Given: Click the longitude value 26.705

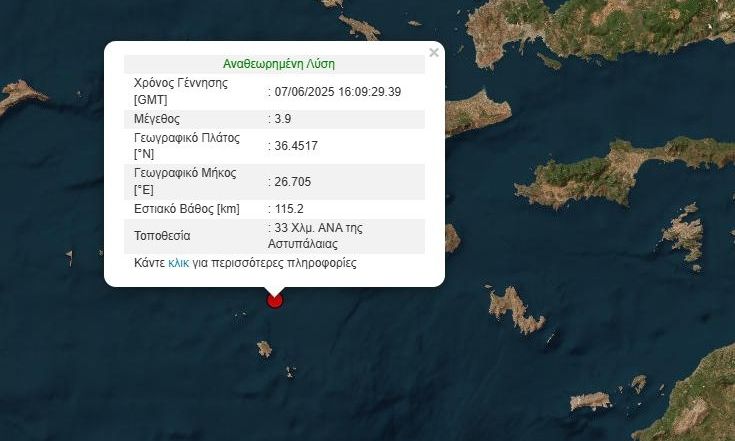Looking at the screenshot, I should click(291, 182).
